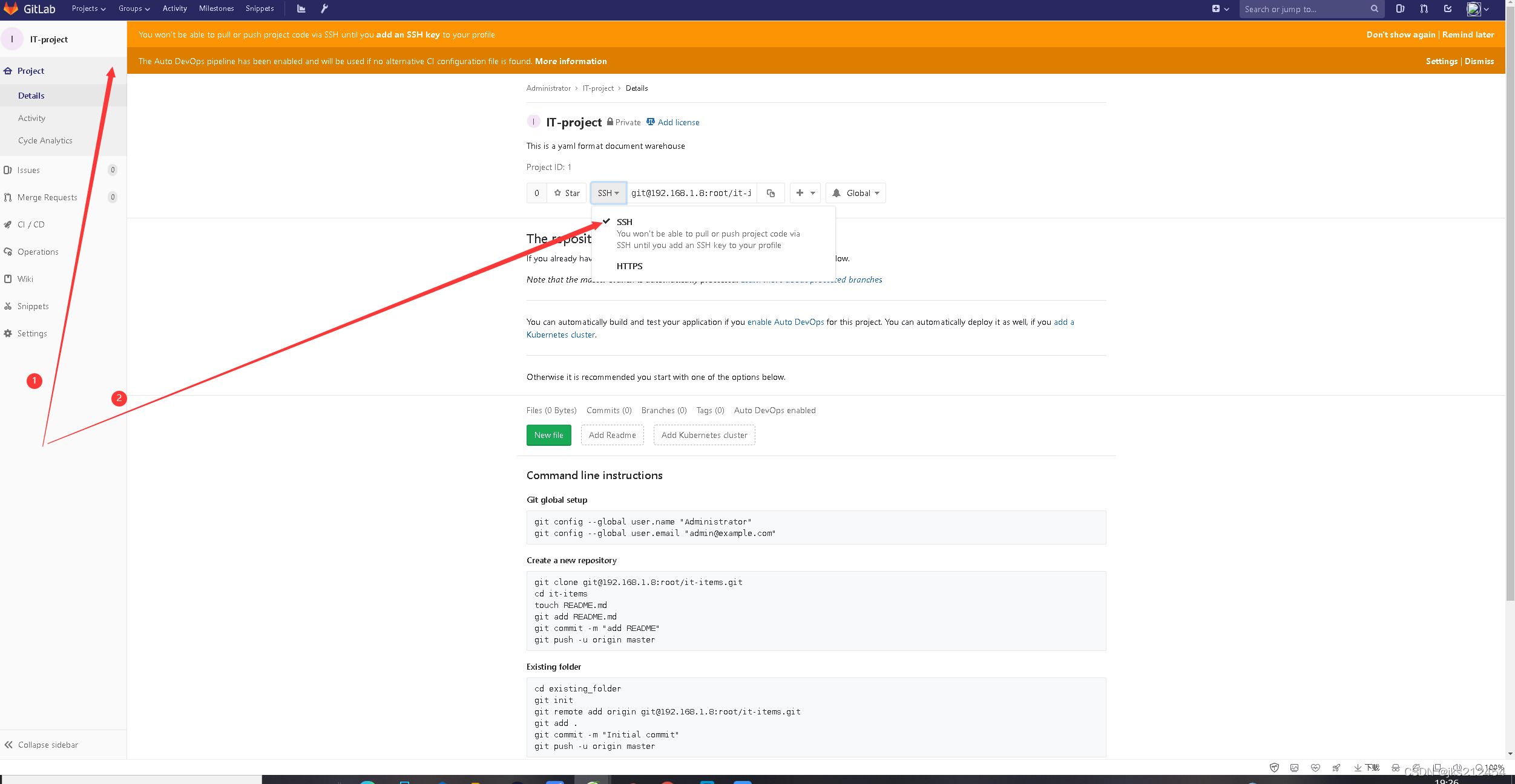Click the new item plus icon in the top bar
The width and height of the screenshot is (1515, 784).
tap(1215, 8)
